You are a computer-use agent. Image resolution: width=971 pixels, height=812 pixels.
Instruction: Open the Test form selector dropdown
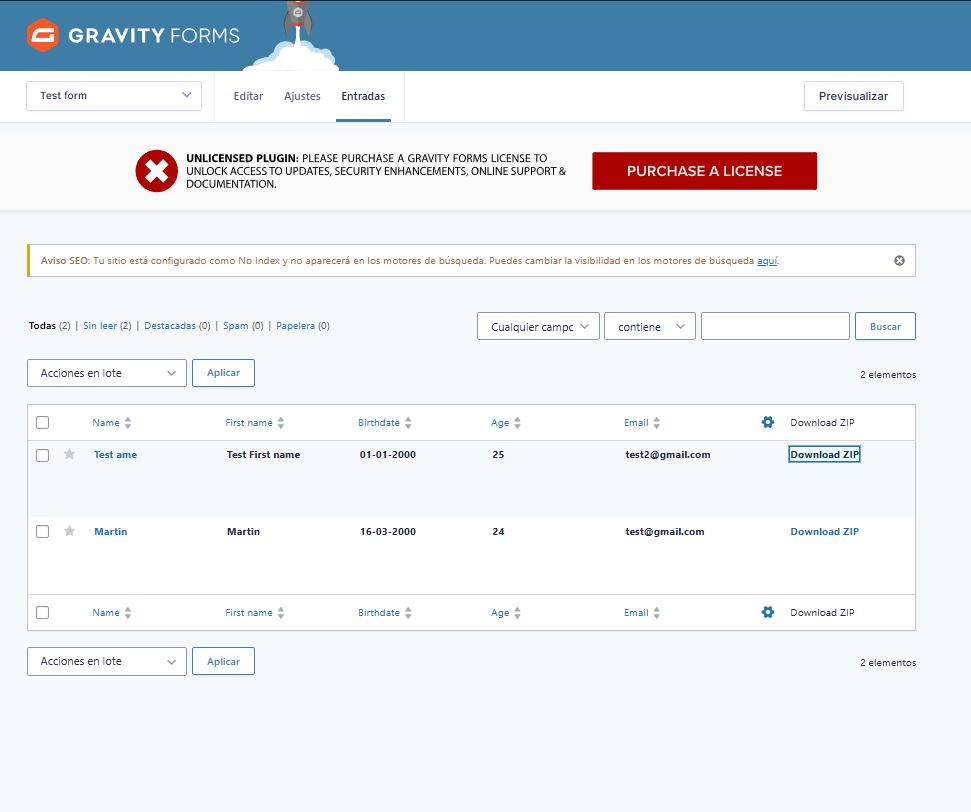(114, 96)
